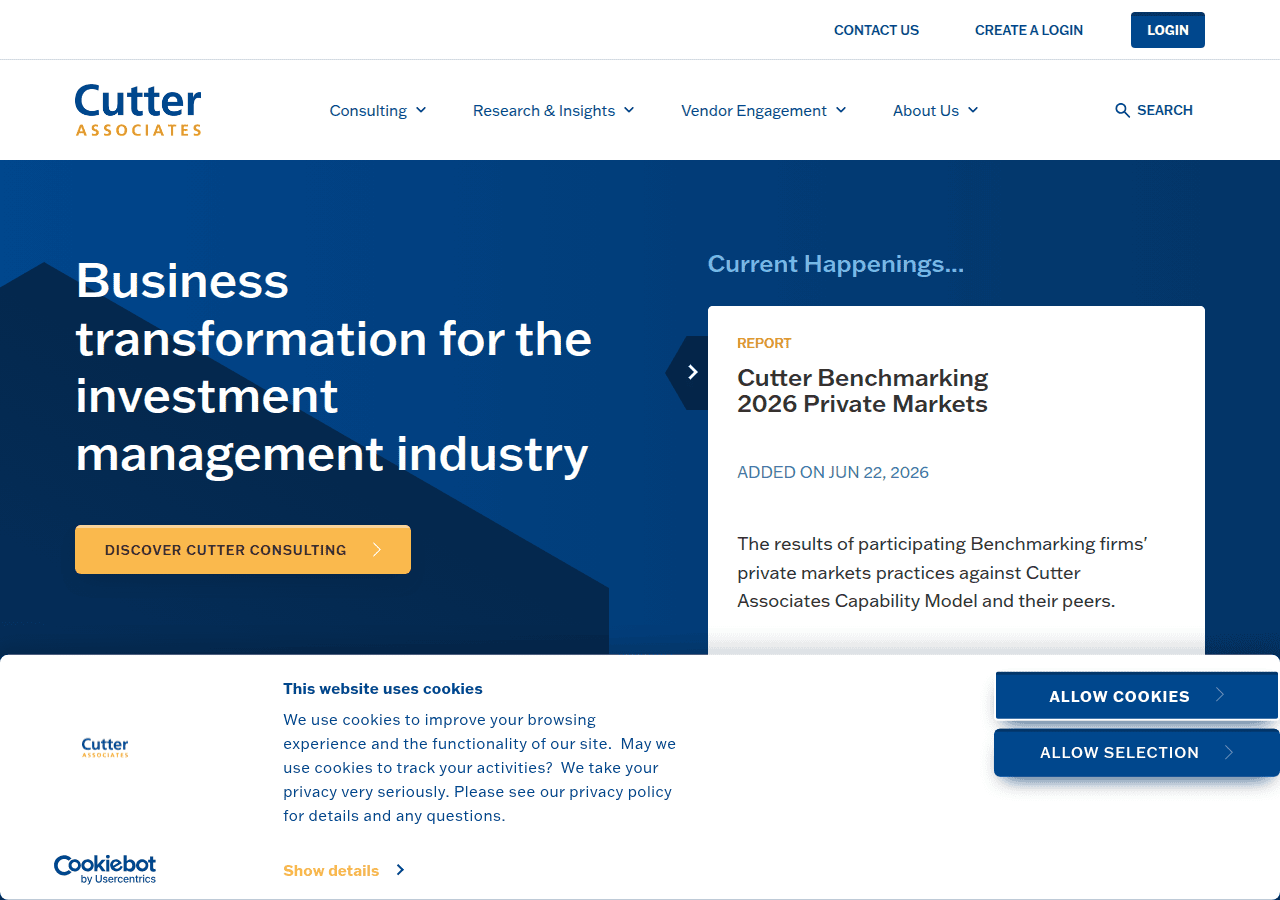
Task: Click the Current Happenings heading
Action: tap(836, 264)
